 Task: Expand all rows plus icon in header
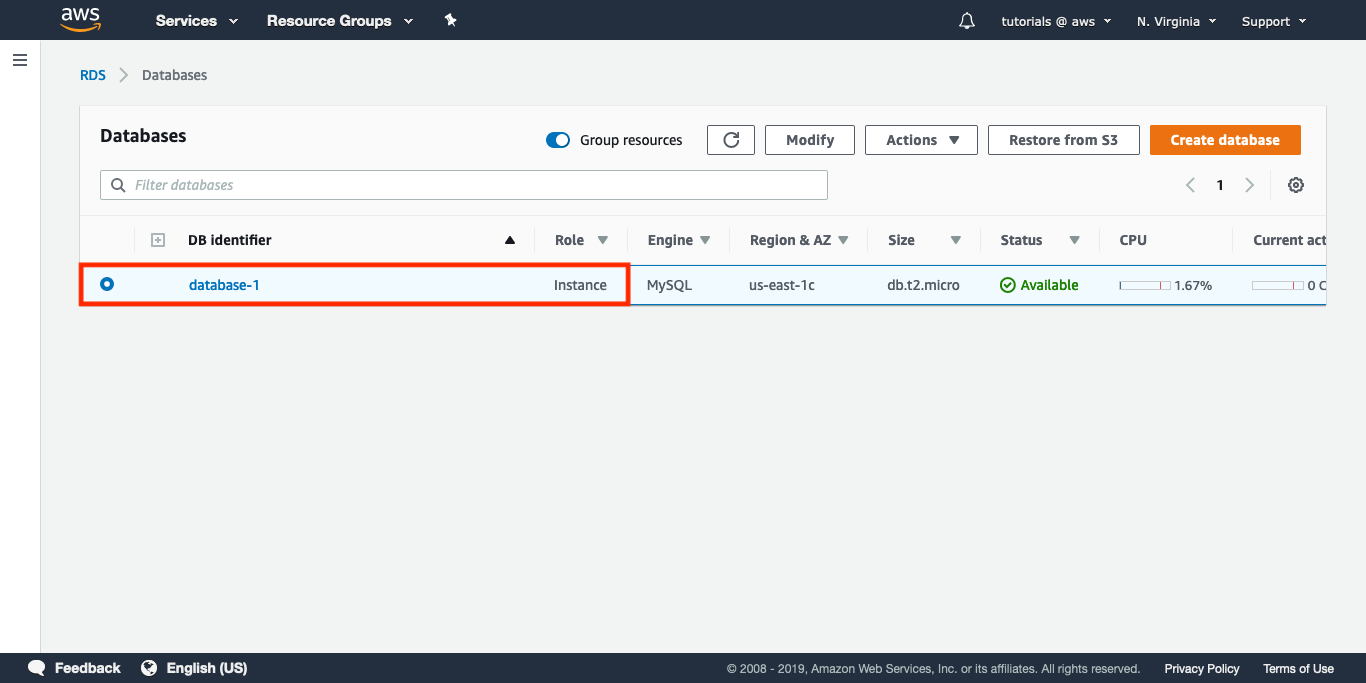[157, 240]
